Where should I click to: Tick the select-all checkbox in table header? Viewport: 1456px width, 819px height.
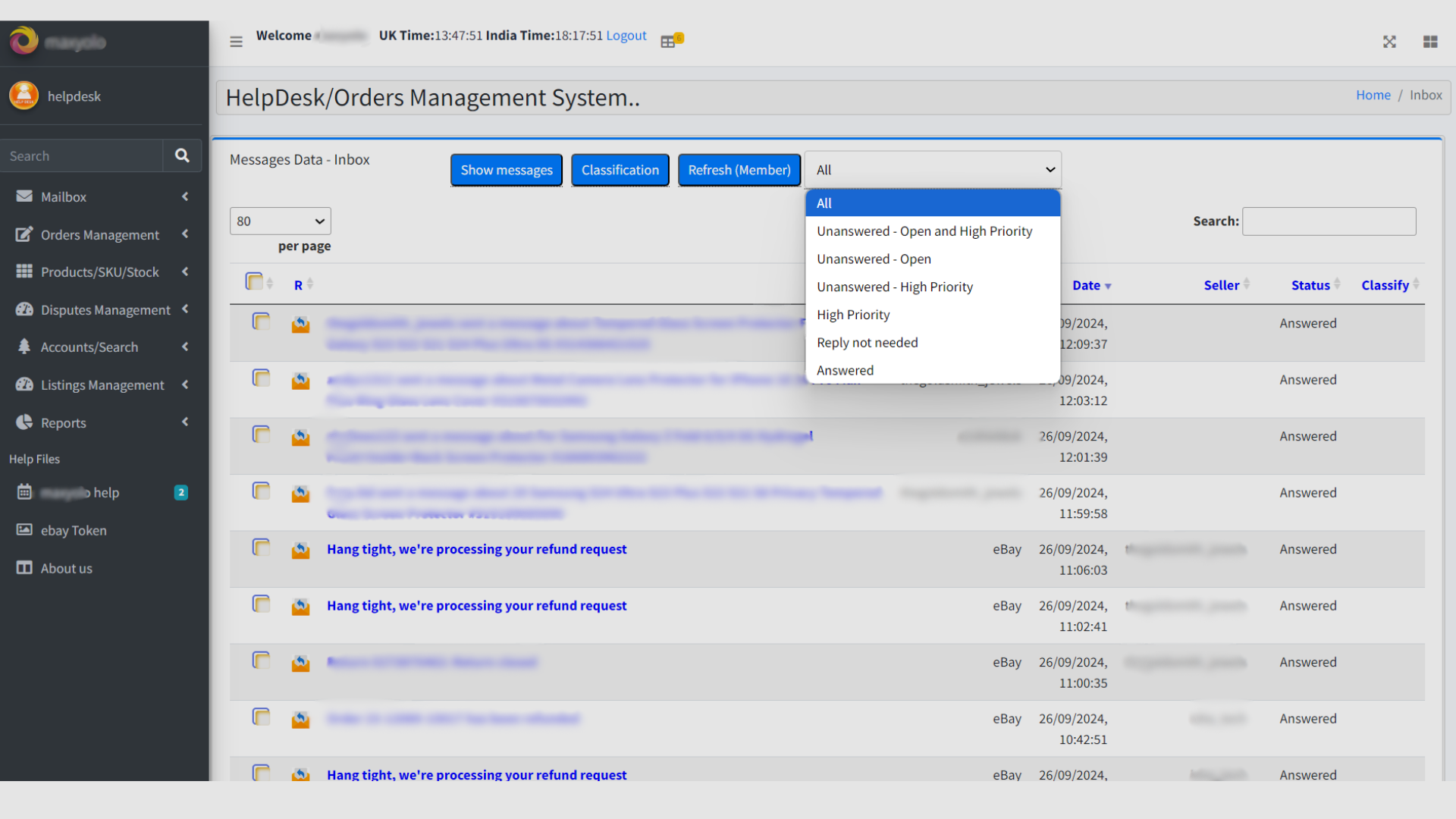click(254, 281)
